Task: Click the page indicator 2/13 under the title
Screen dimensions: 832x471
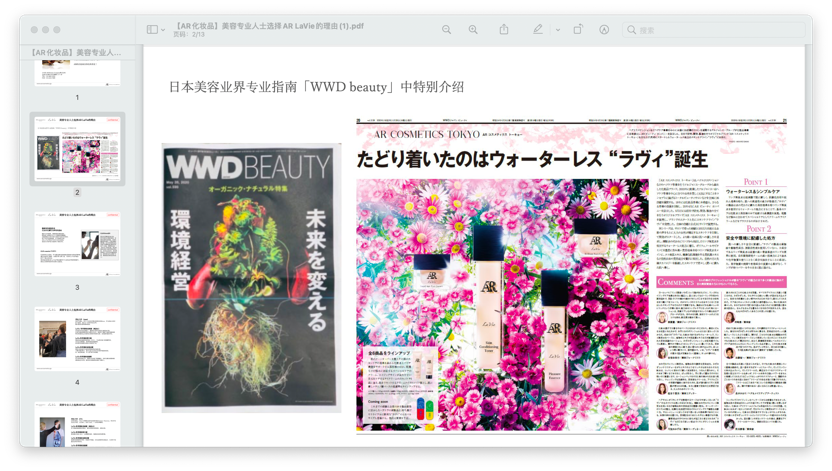Action: (189, 34)
